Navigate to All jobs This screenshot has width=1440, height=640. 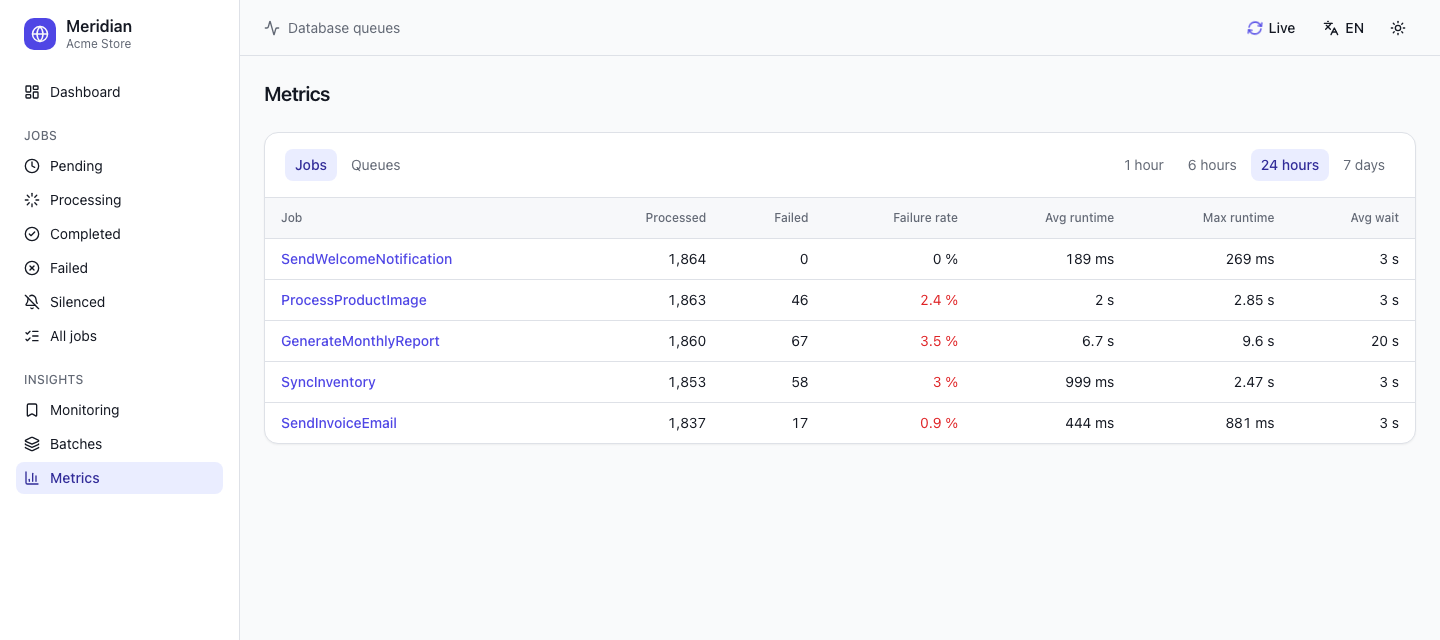click(x=119, y=336)
